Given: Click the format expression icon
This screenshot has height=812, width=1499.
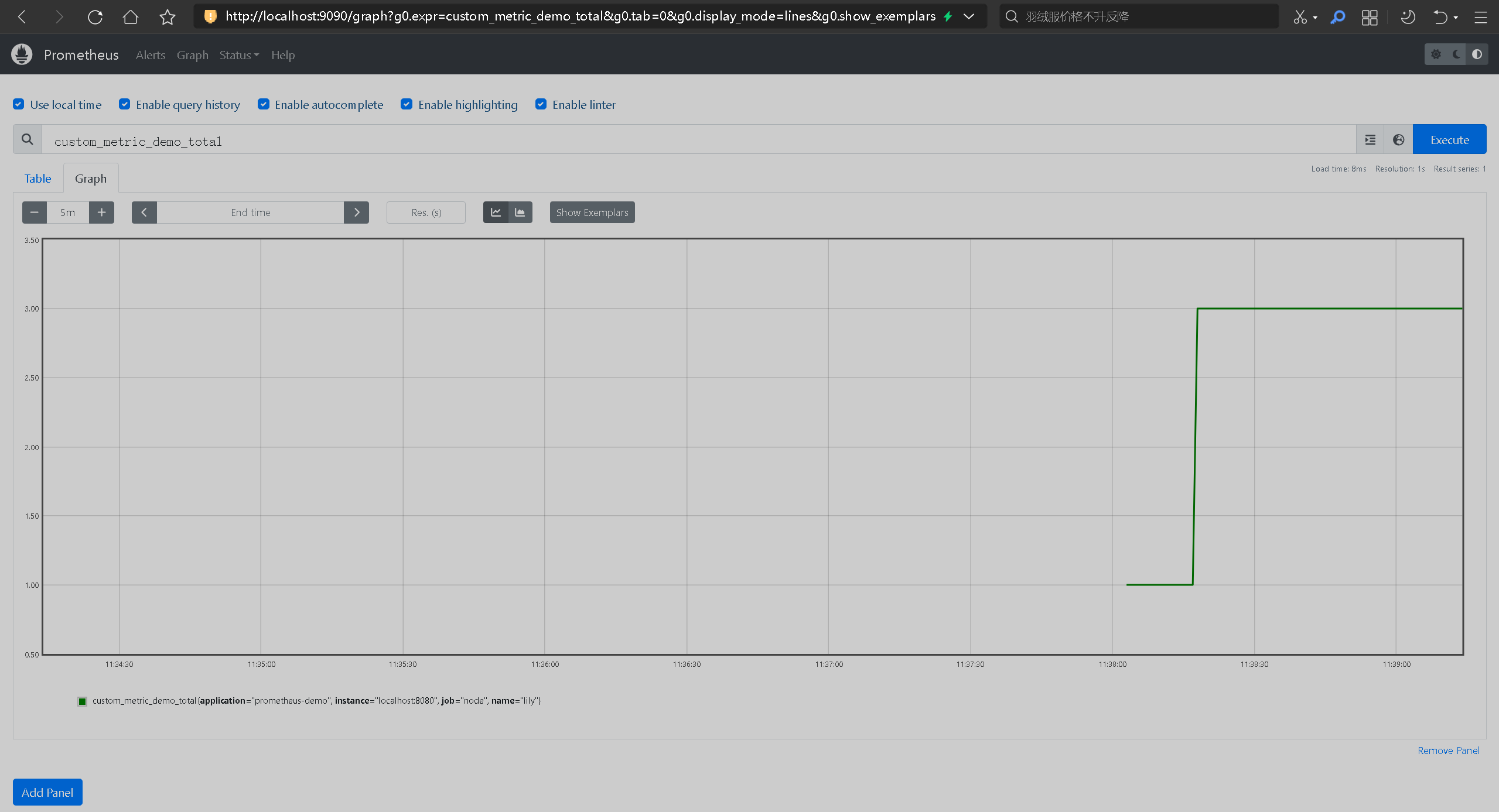Looking at the screenshot, I should tap(1370, 140).
